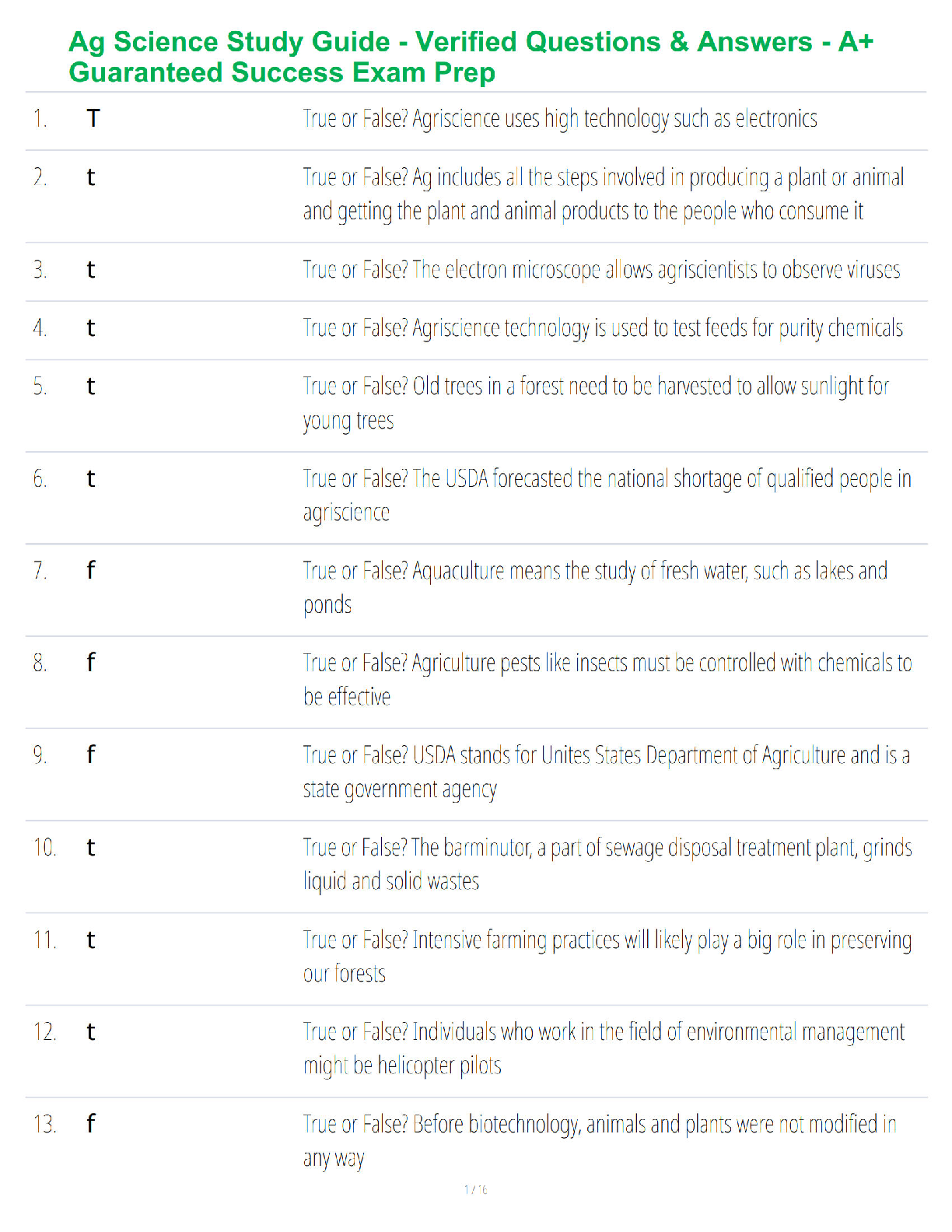
Task: Click the study guide title heading
Action: coord(471,57)
